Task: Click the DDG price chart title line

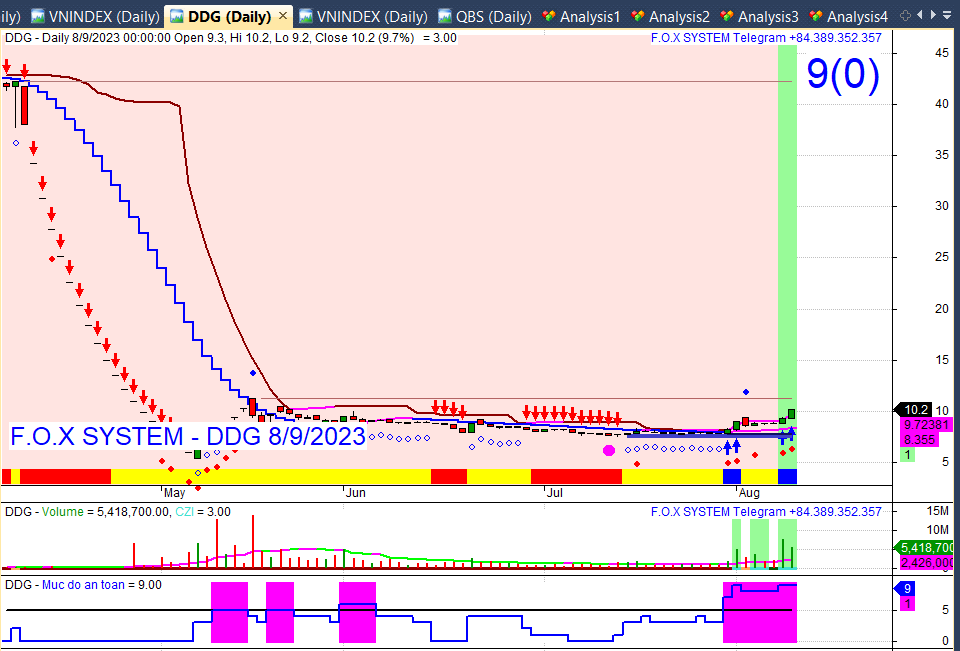Action: coord(231,38)
